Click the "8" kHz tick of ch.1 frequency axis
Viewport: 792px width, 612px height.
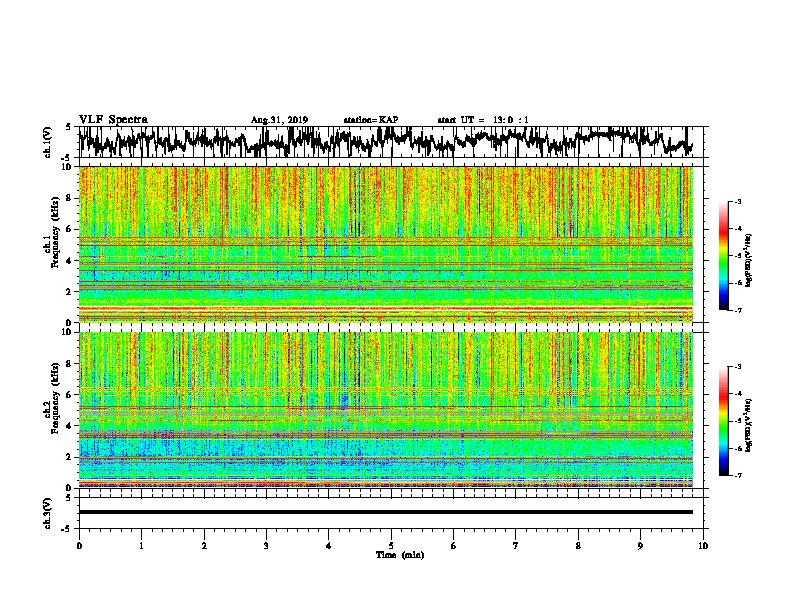[71, 198]
